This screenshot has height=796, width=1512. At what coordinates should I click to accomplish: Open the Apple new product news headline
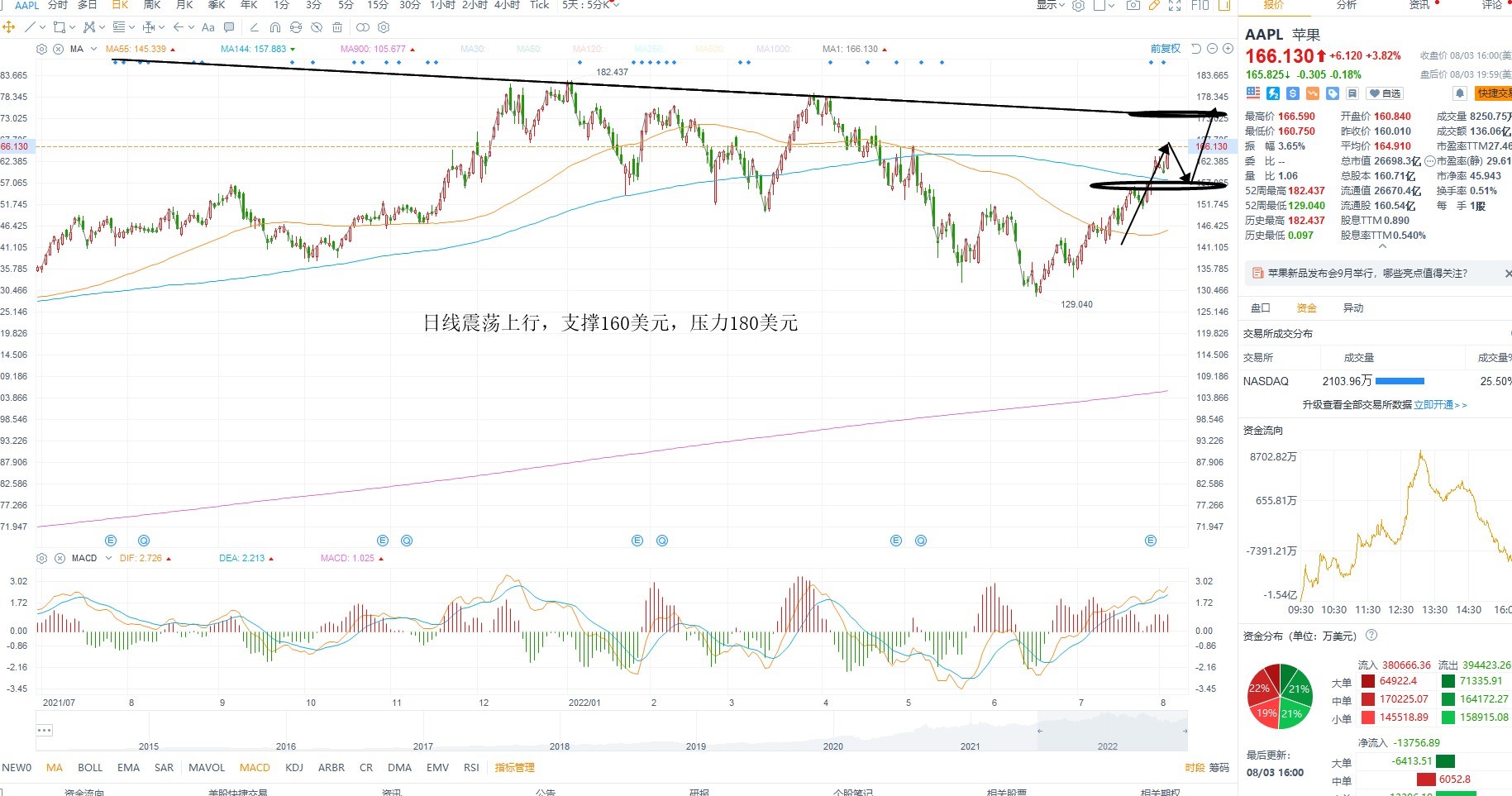(x=1367, y=274)
